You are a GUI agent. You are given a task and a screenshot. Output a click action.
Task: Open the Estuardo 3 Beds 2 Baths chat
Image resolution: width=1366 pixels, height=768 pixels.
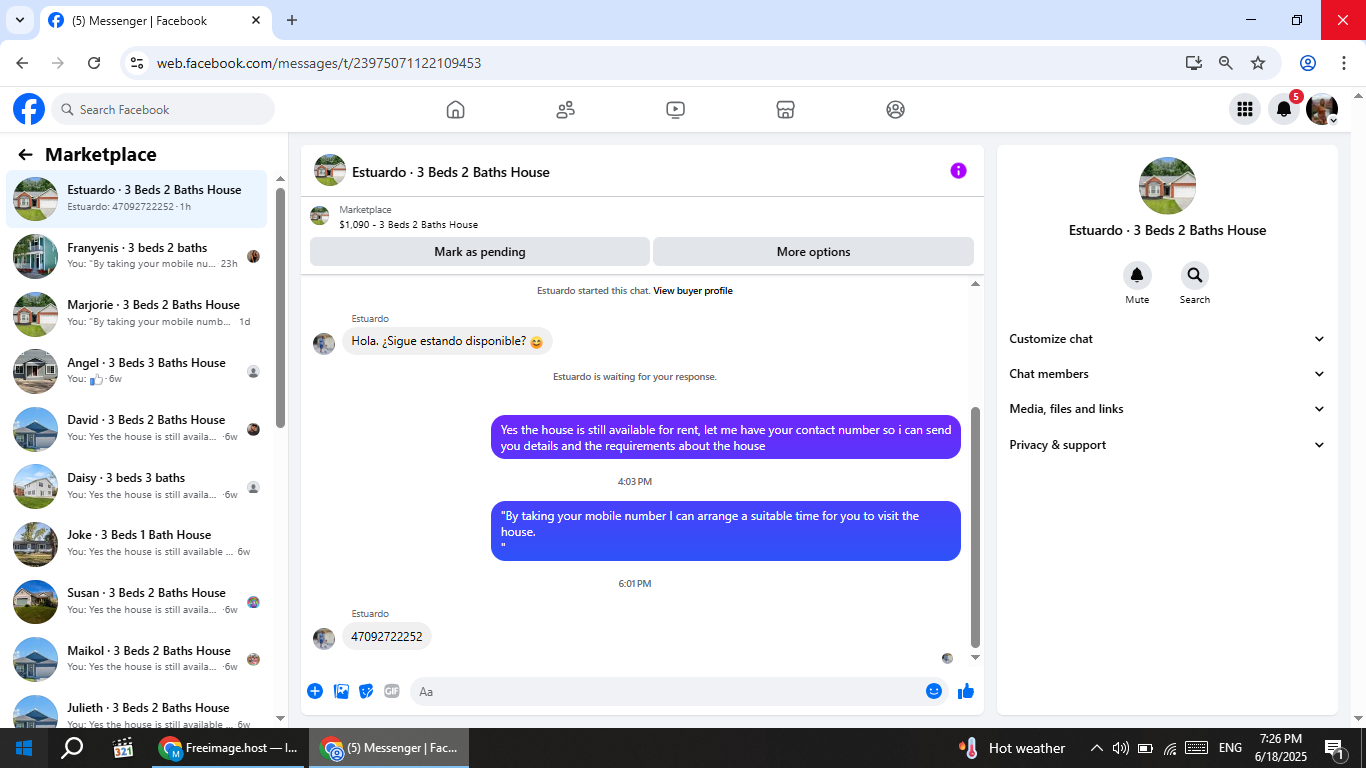137,198
